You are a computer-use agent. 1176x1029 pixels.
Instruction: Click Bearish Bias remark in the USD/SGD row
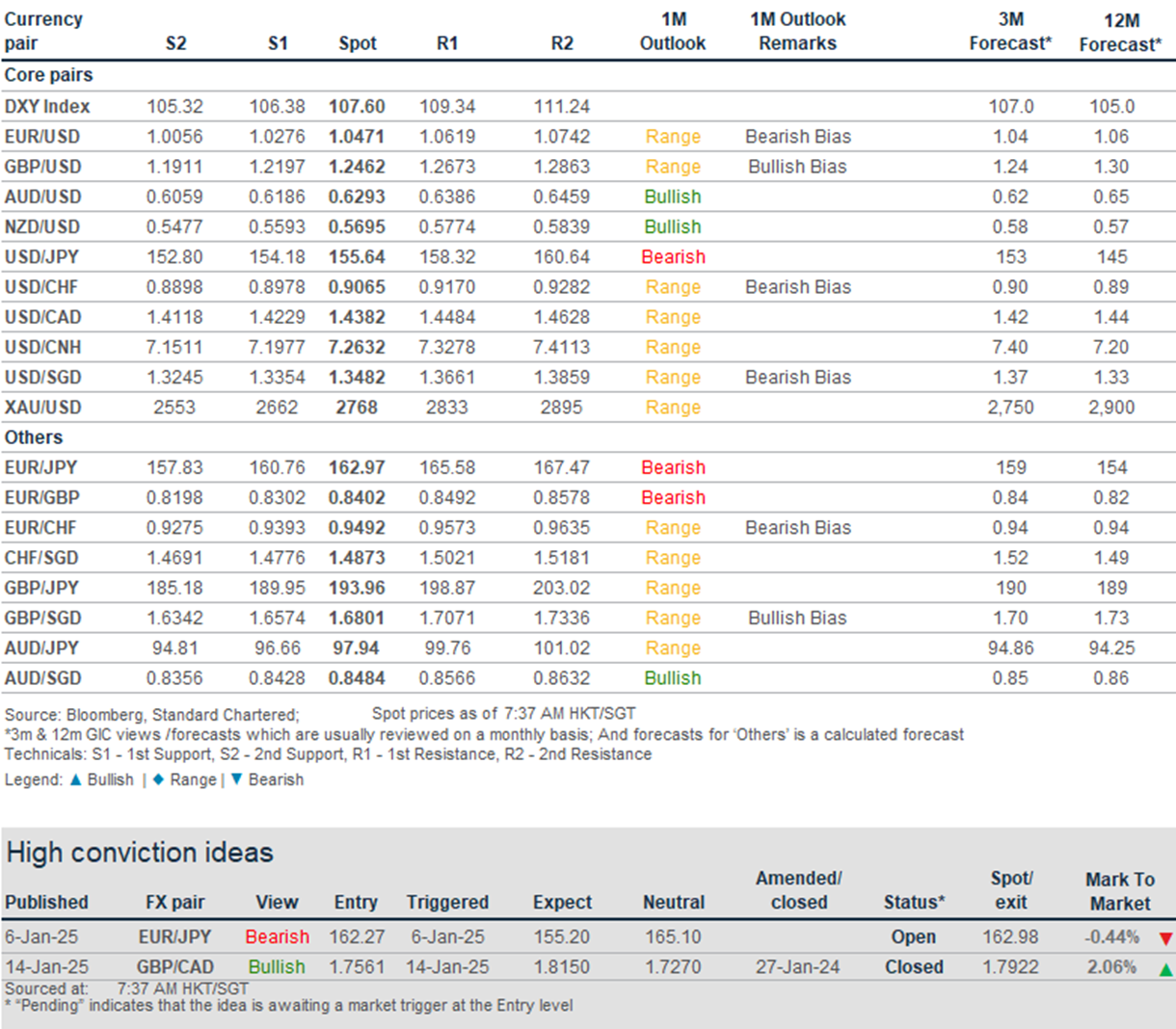[798, 377]
